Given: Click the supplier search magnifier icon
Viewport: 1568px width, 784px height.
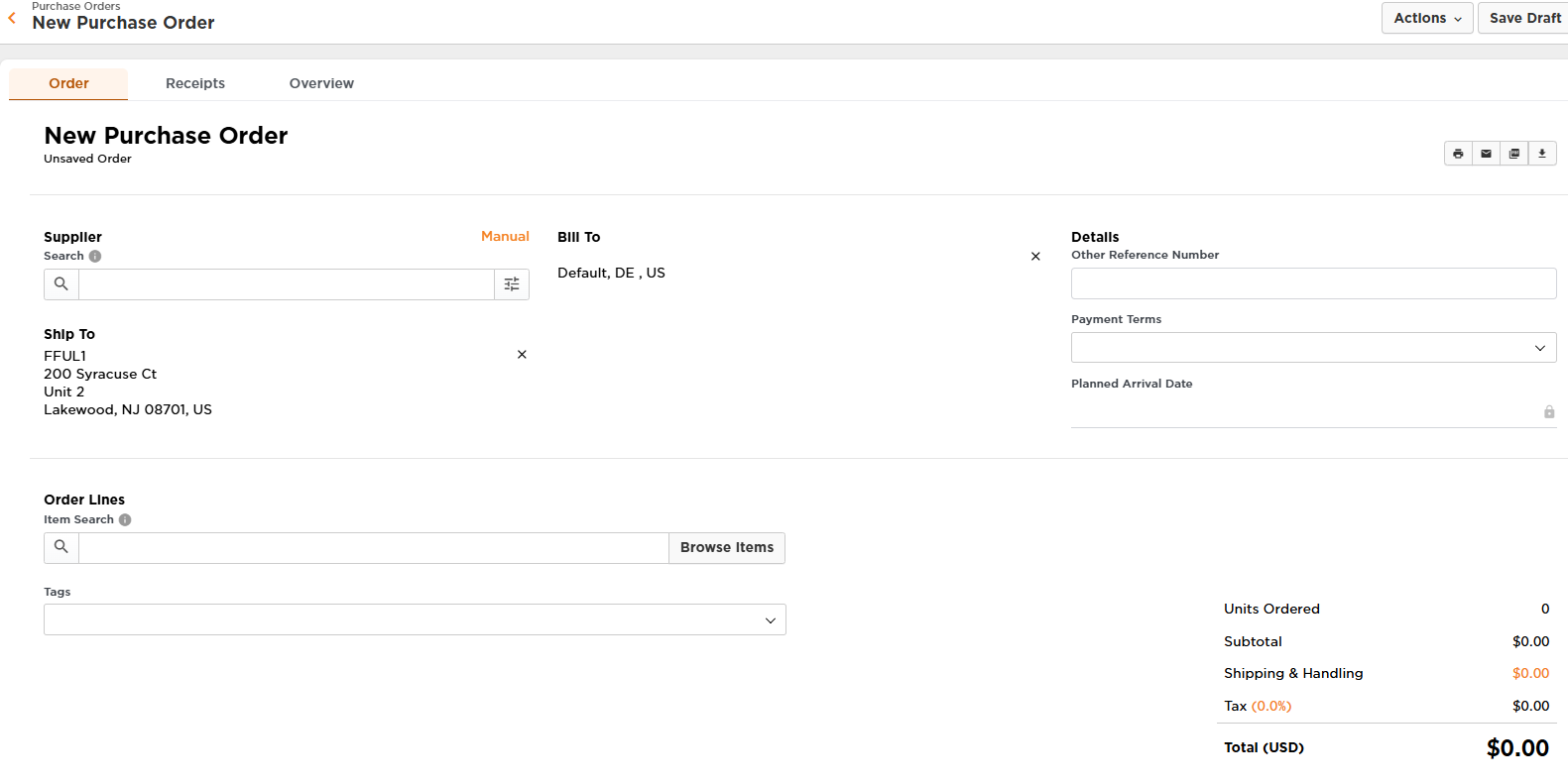Looking at the screenshot, I should point(61,284).
